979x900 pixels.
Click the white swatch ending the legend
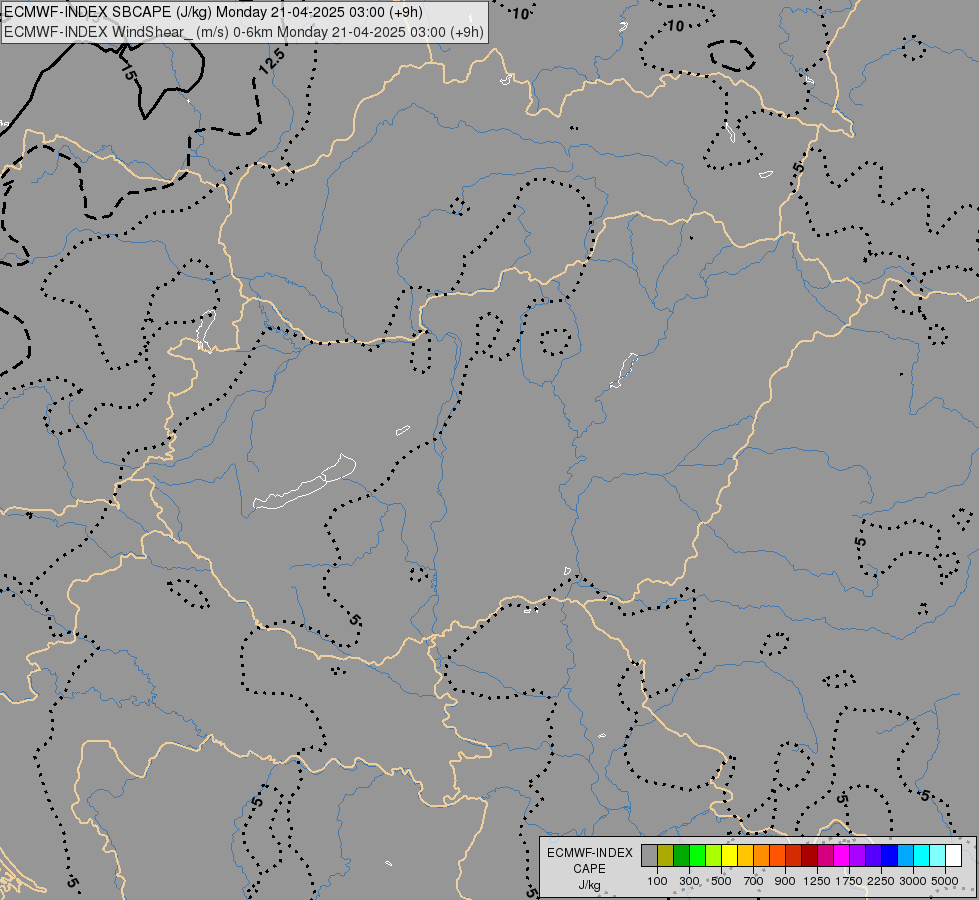coord(954,855)
